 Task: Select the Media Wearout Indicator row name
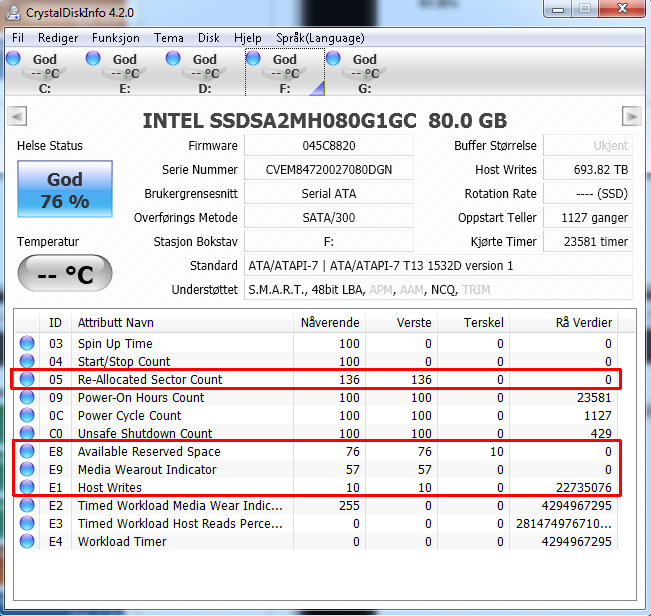(147, 469)
